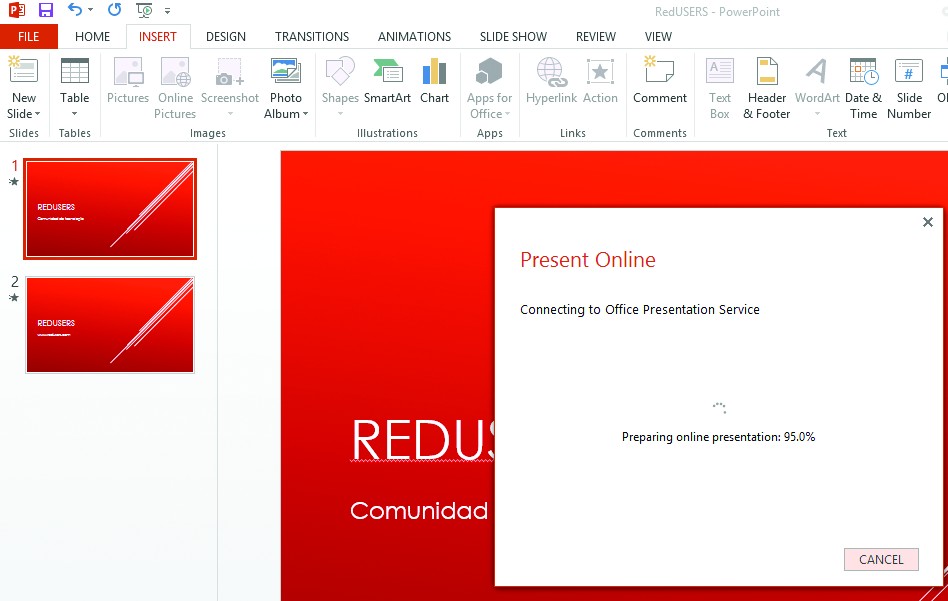Click the PowerPoint application logo
The width and height of the screenshot is (948, 601).
tap(17, 10)
